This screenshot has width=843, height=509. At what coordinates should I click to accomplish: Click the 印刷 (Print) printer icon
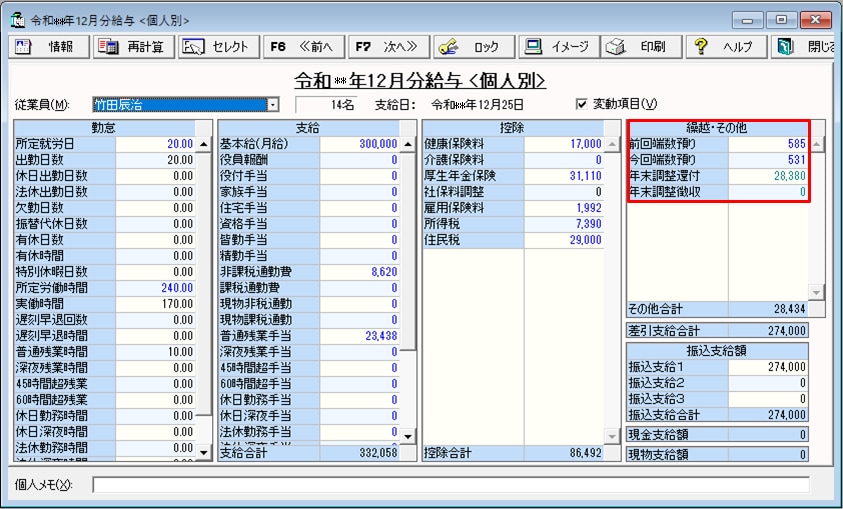click(618, 47)
